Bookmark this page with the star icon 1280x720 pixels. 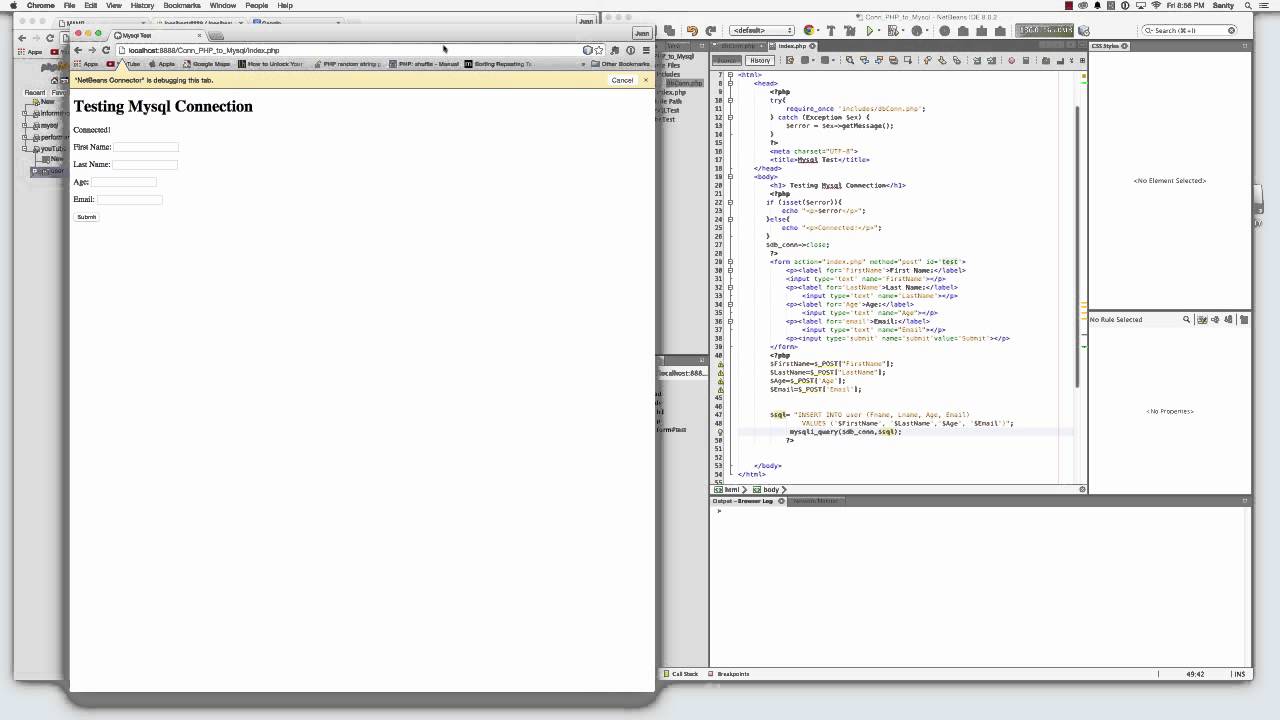(x=599, y=50)
